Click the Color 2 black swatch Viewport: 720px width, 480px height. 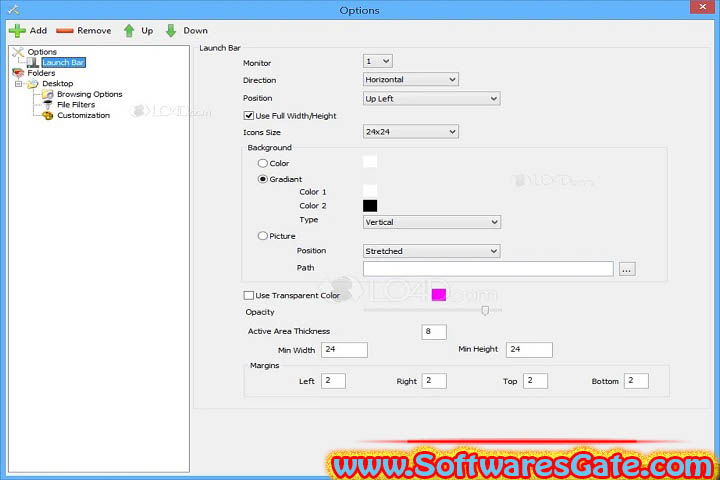click(370, 206)
